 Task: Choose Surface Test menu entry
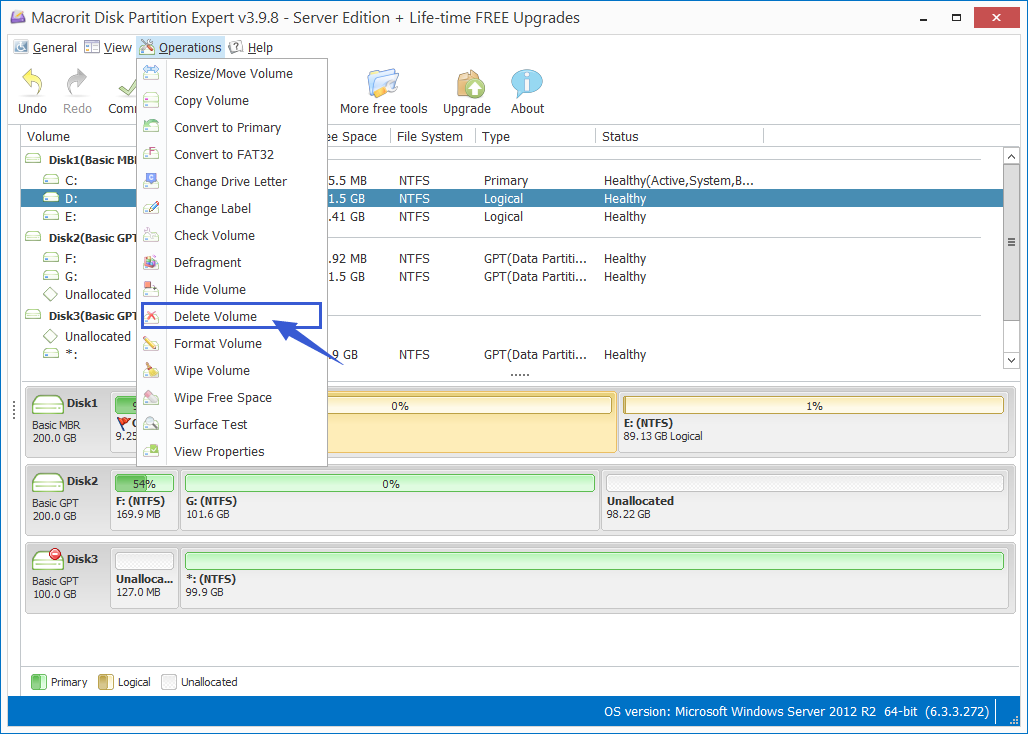[x=231, y=424]
